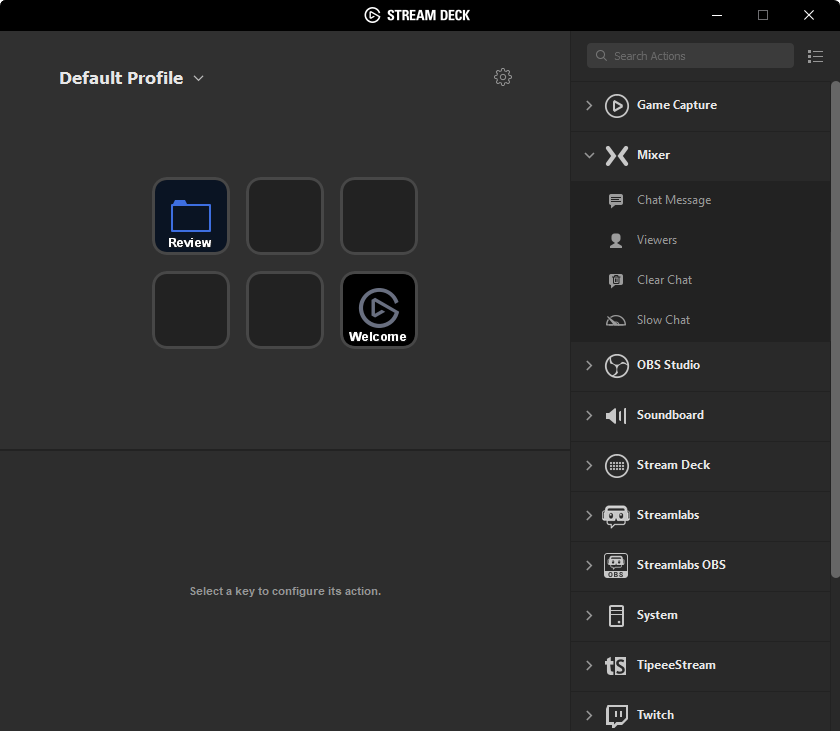Select the empty key below Review
Viewport: 840px width, 731px height.
[191, 310]
